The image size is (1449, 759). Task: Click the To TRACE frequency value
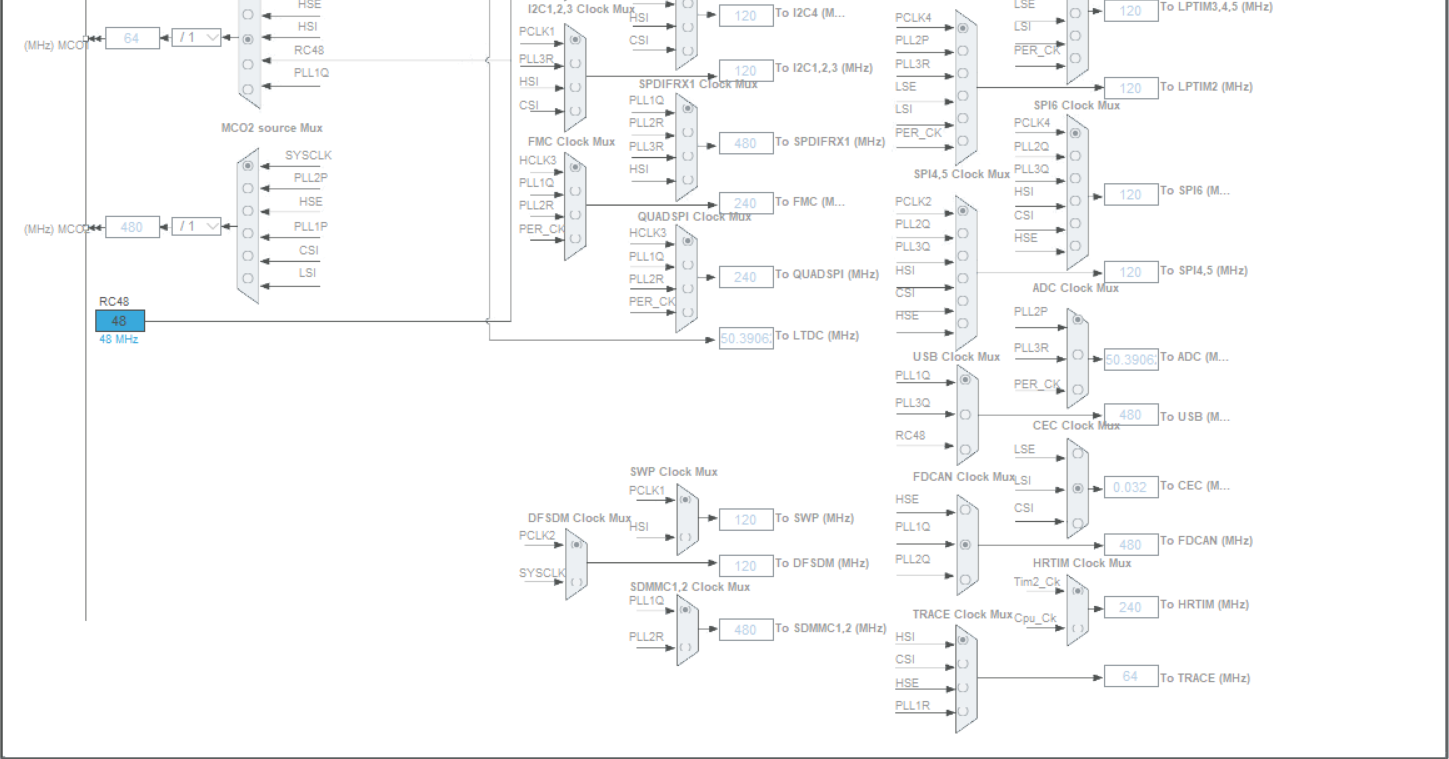[1131, 676]
